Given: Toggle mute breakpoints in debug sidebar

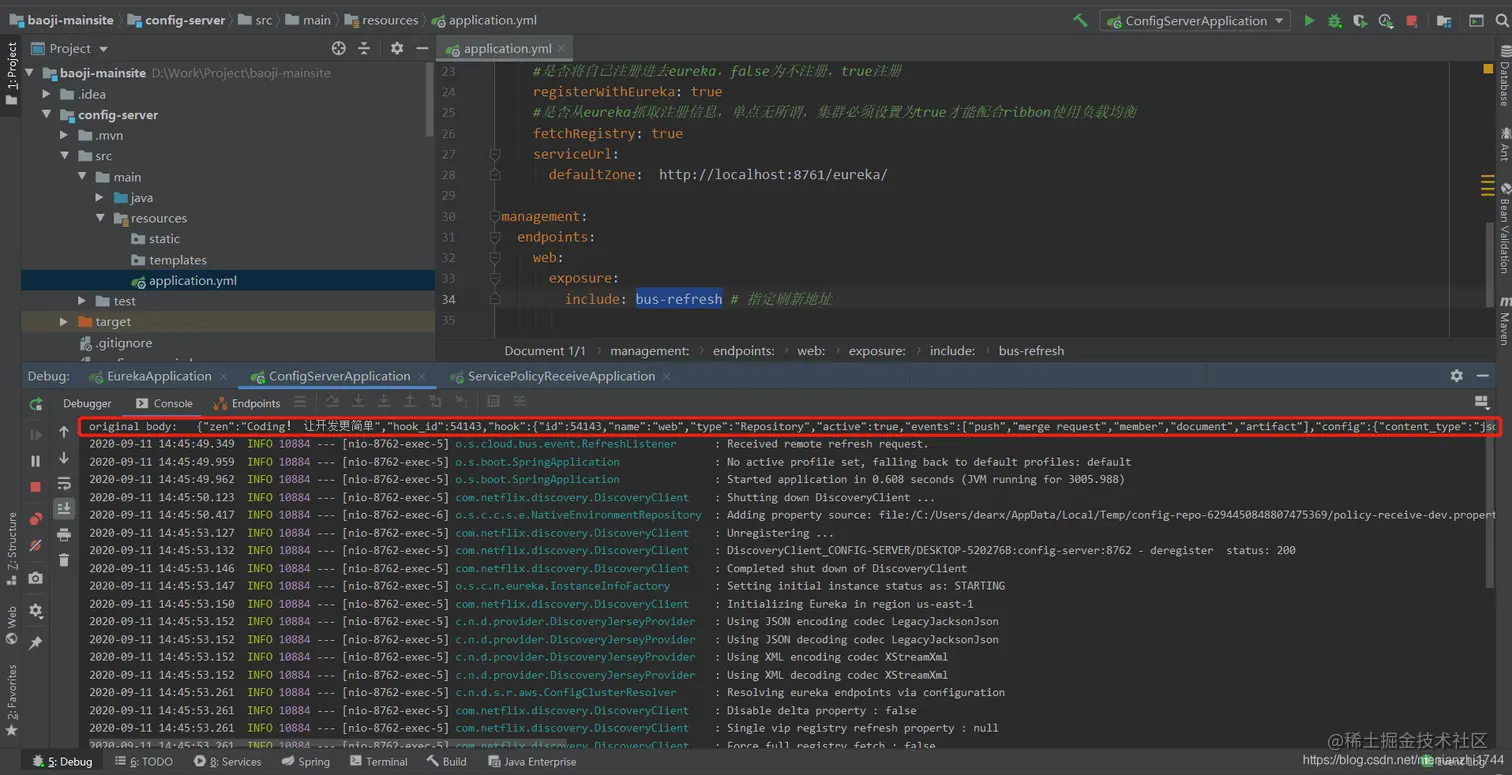Looking at the screenshot, I should [36, 546].
